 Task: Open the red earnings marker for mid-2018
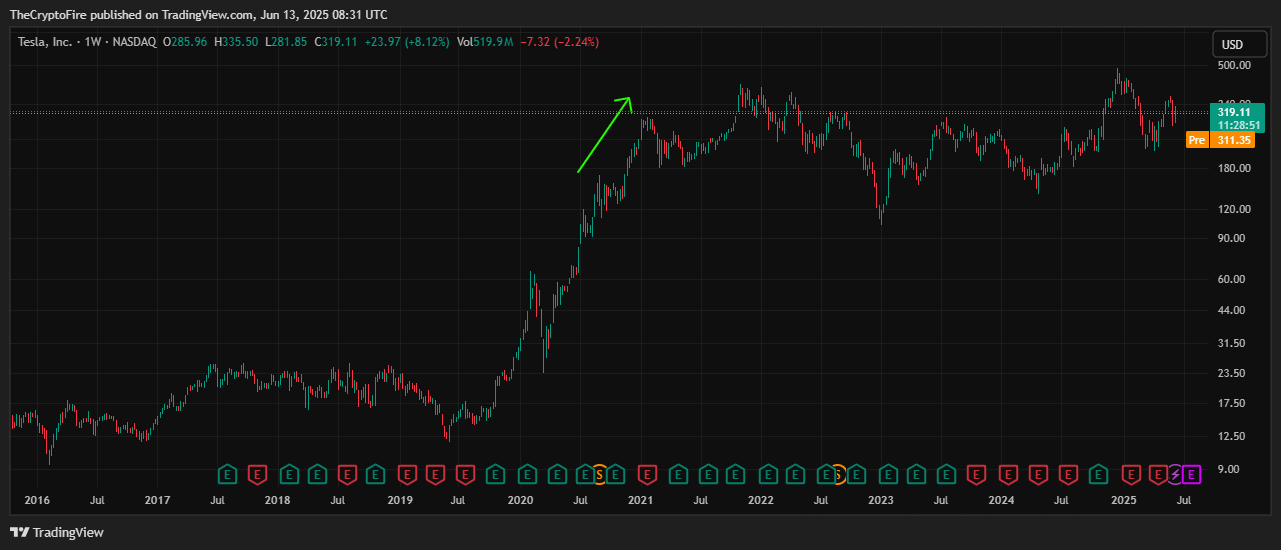click(x=347, y=474)
